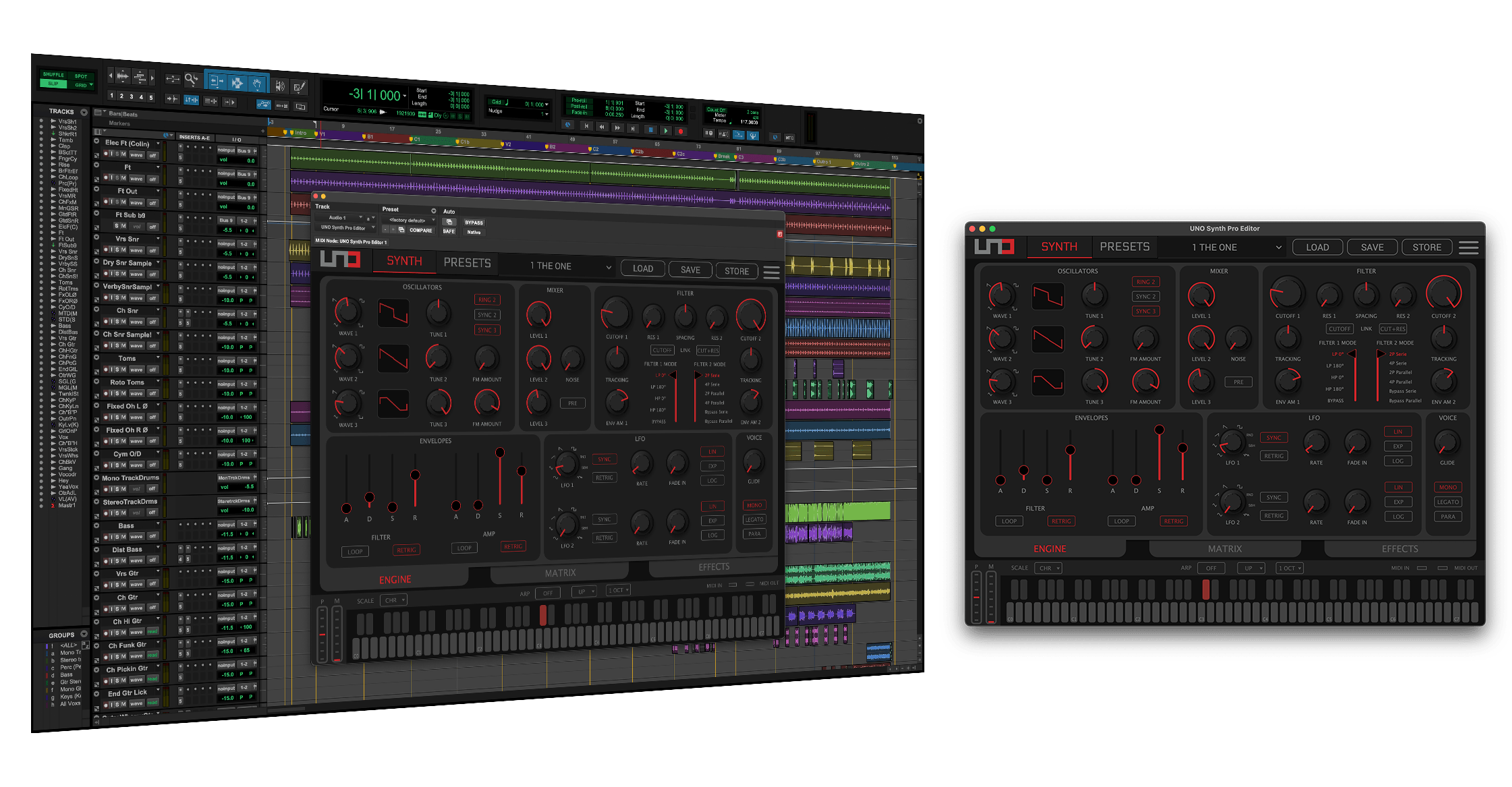Select the Trim tool icon
The width and height of the screenshot is (1512, 787).
coord(217,82)
